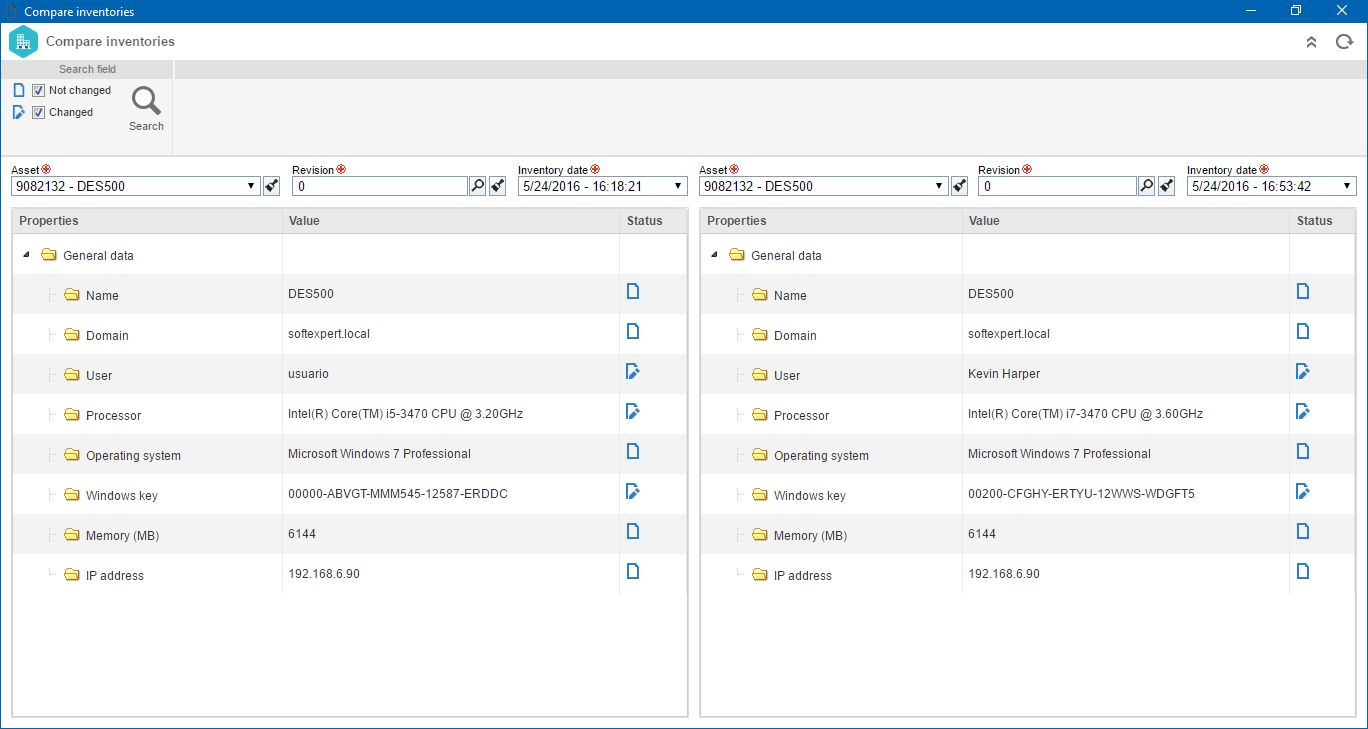
Task: Collapse General data in right panel
Action: click(x=713, y=255)
